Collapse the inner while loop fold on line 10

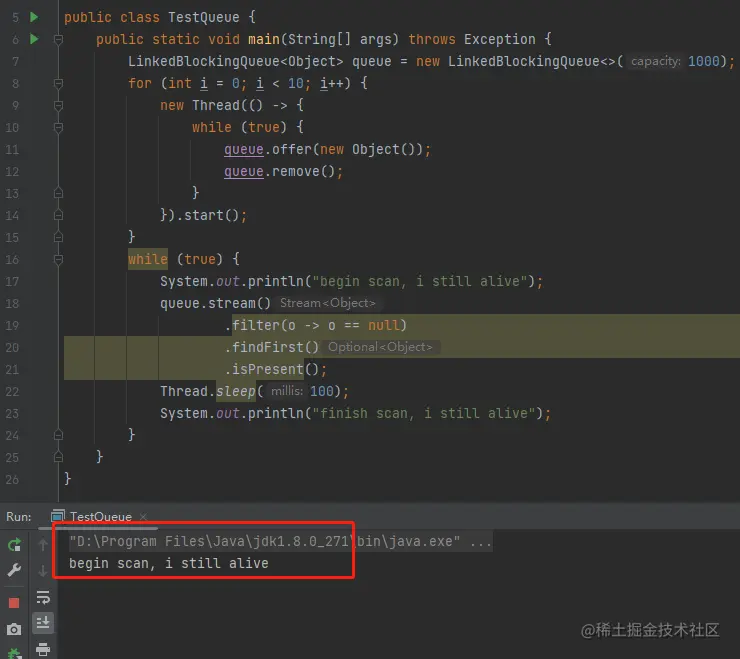coord(58,127)
